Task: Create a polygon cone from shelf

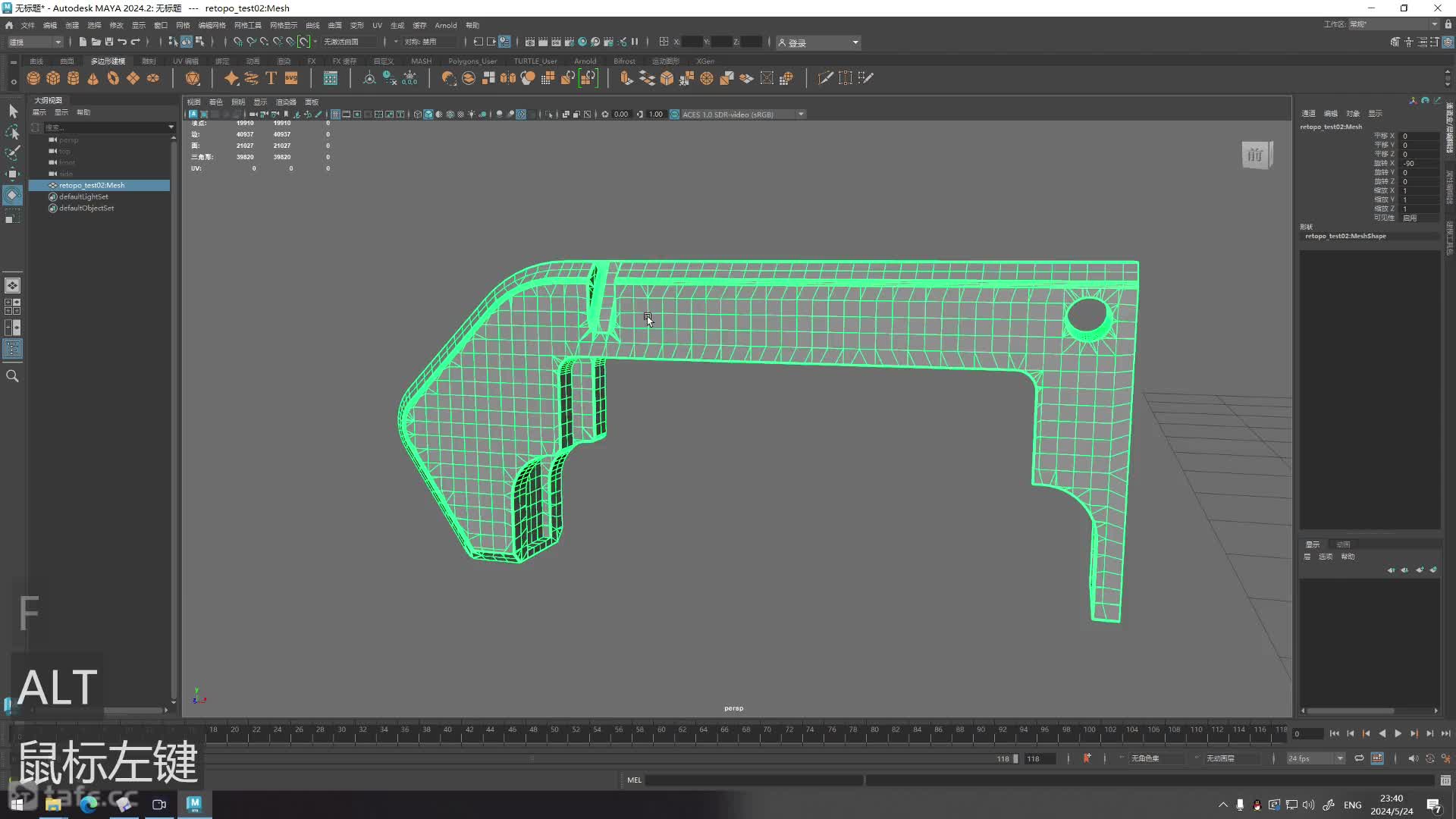Action: (93, 78)
